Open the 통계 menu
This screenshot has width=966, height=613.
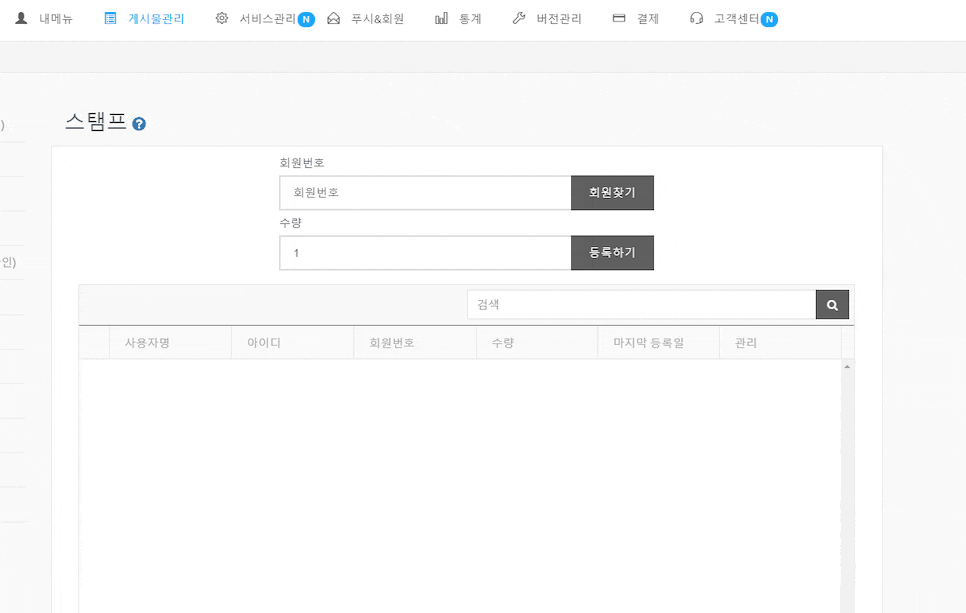tap(470, 18)
